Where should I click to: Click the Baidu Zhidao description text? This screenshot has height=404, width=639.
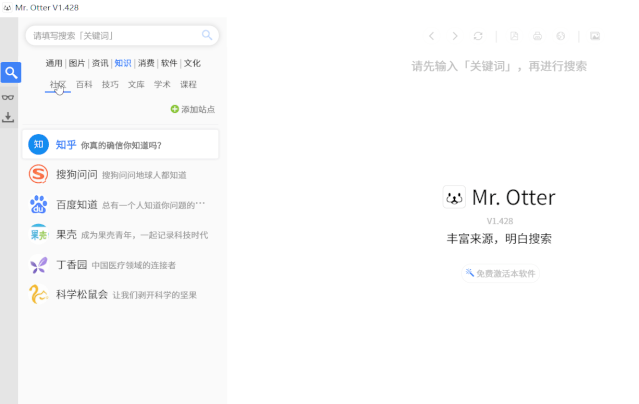click(x=153, y=205)
